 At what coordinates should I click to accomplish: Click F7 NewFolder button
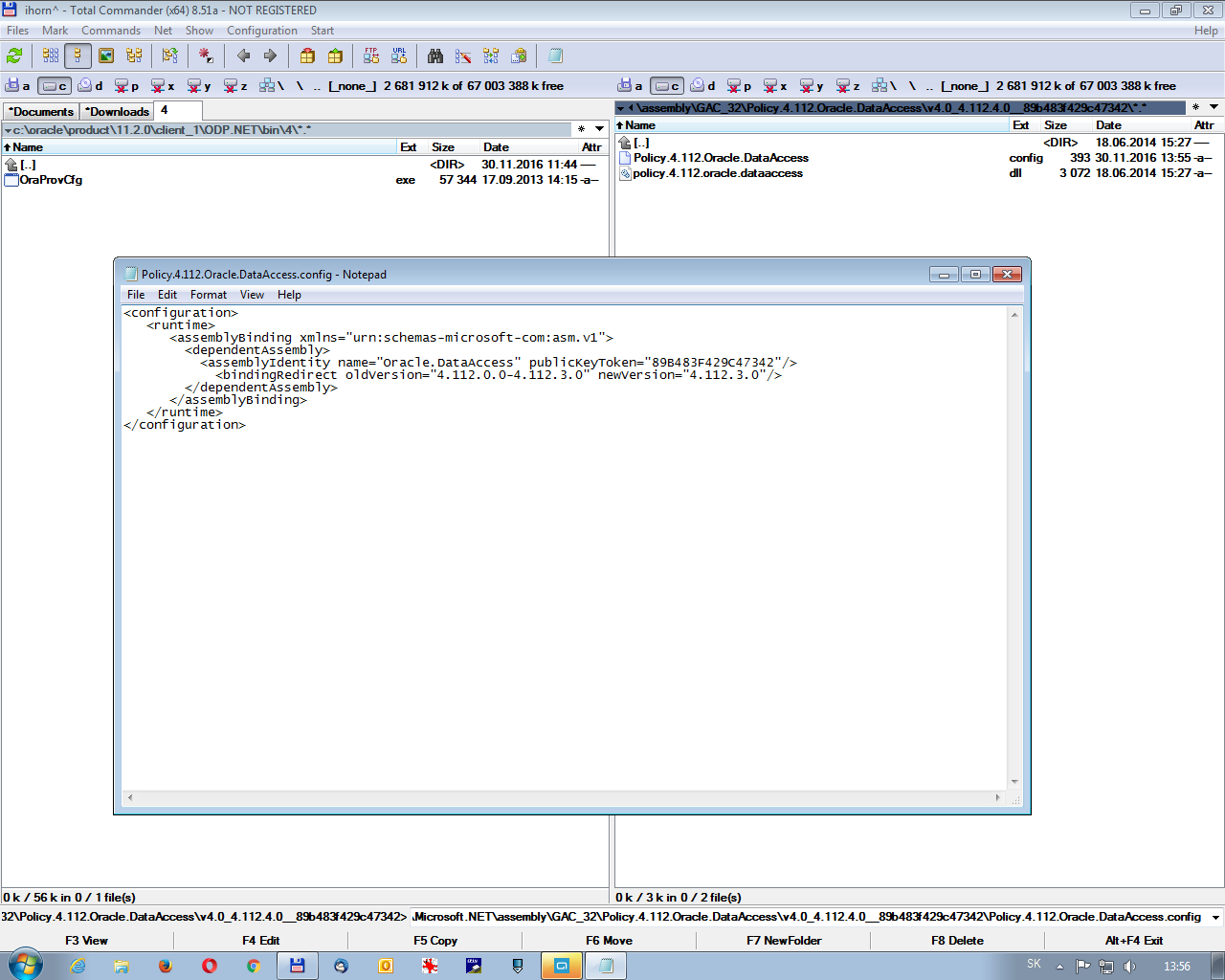pyautogui.click(x=784, y=941)
